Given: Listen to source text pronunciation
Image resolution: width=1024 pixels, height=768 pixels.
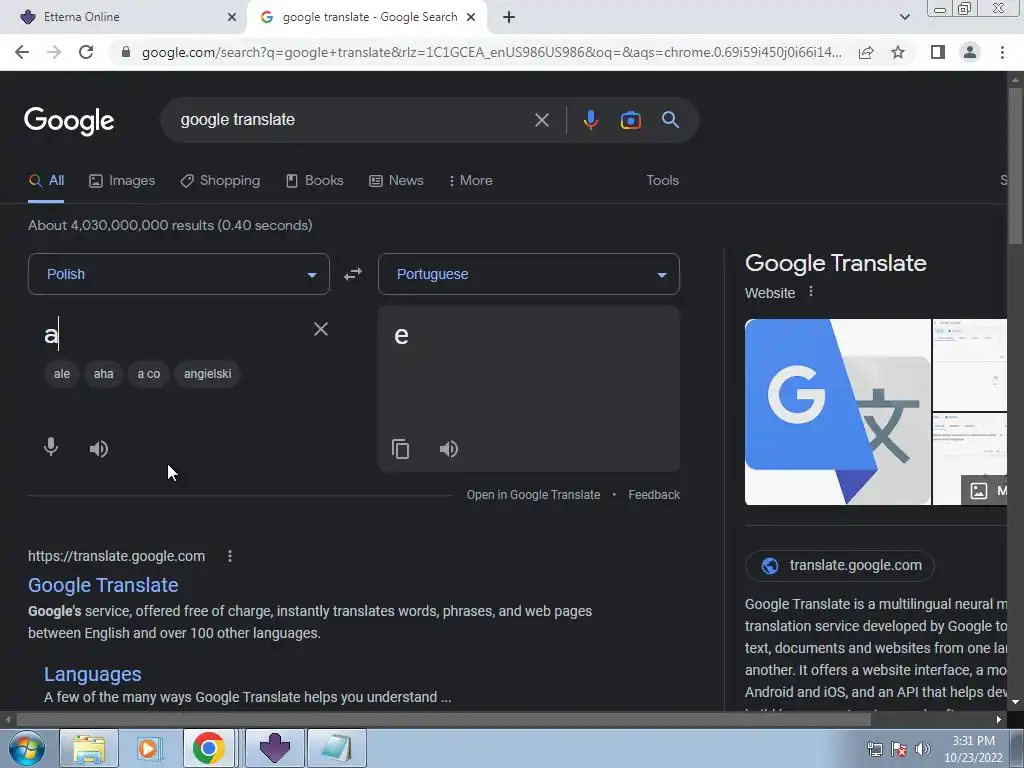Looking at the screenshot, I should click(x=99, y=449).
